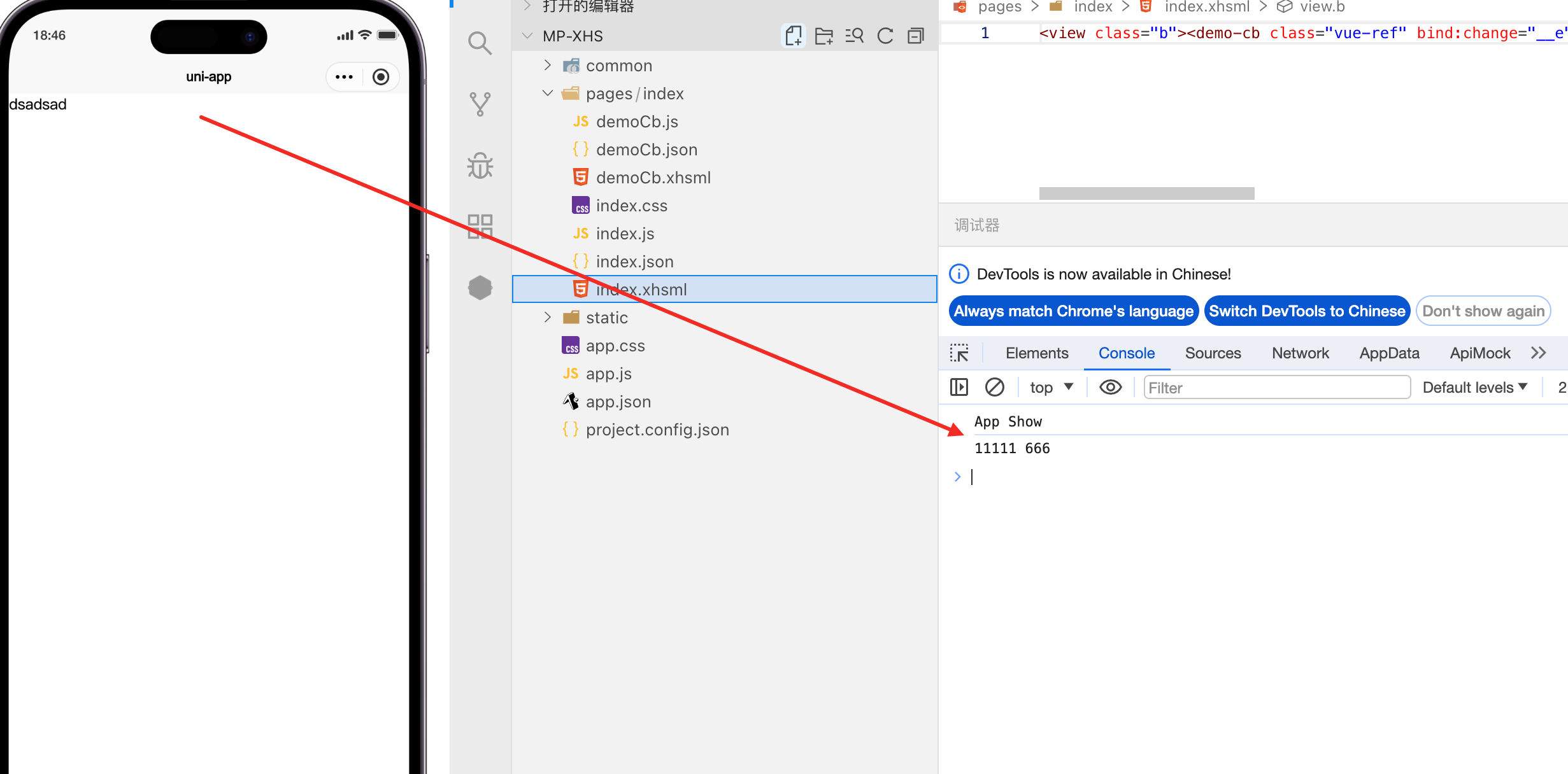
Task: Clear the console with the clear icon
Action: pyautogui.click(x=994, y=387)
